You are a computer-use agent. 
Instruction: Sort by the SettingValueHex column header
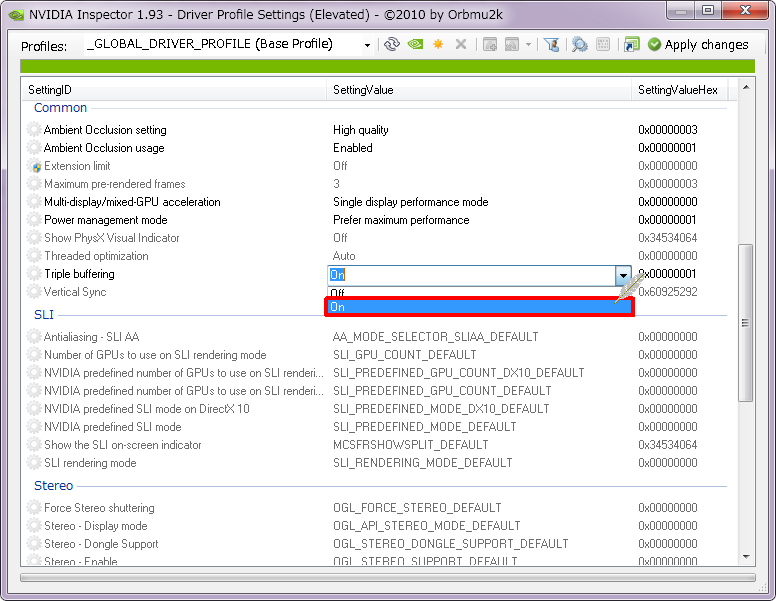pos(679,90)
